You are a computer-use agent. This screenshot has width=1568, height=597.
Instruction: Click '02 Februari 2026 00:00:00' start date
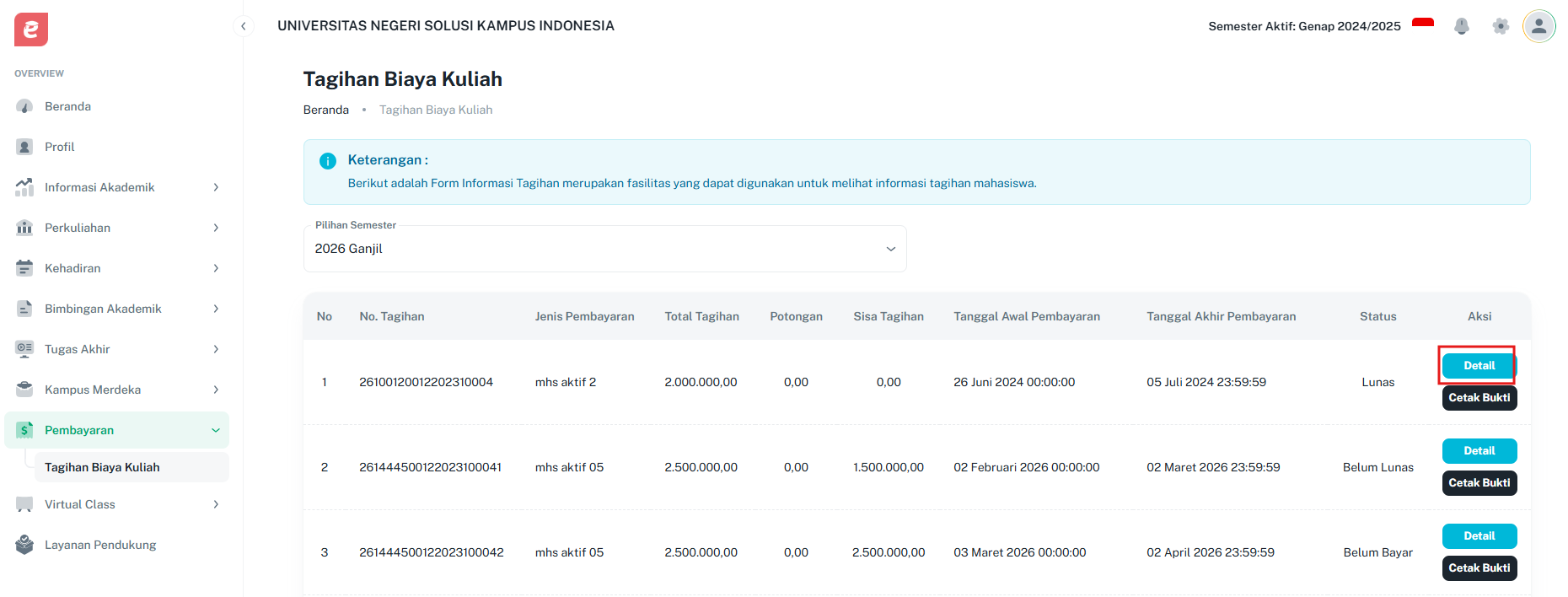tap(1026, 467)
